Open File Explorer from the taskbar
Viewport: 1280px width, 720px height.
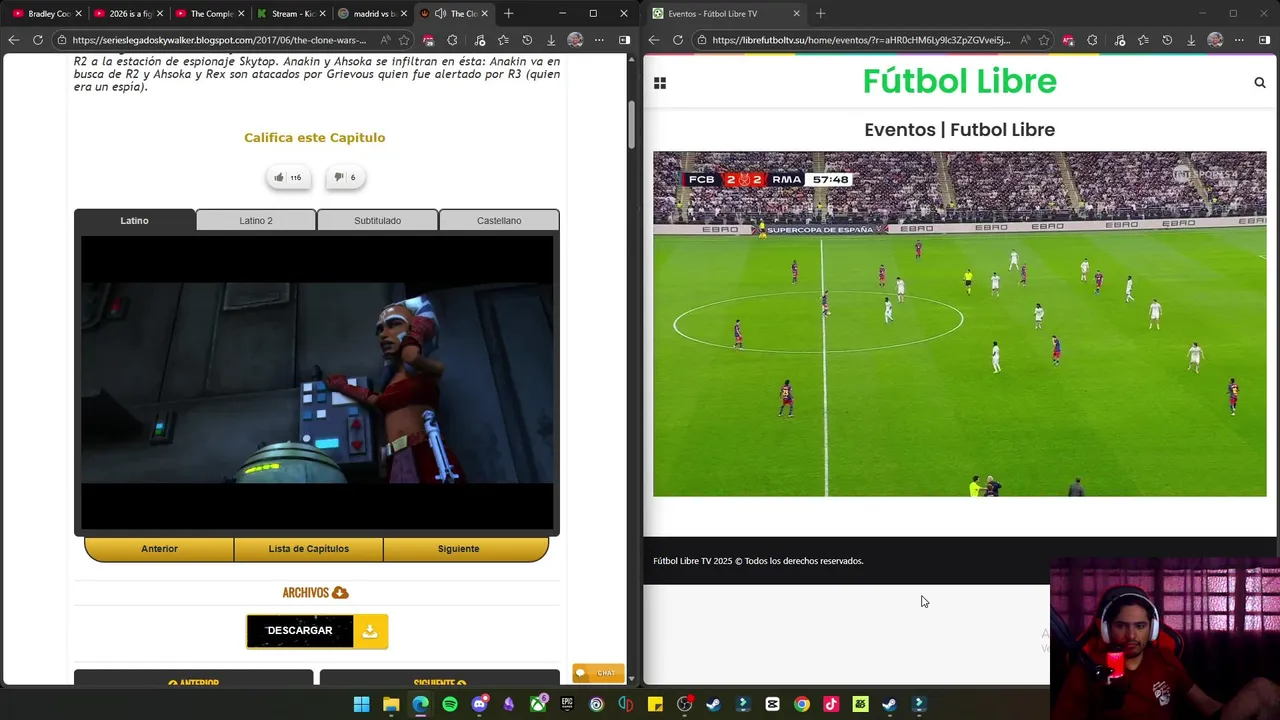click(391, 704)
